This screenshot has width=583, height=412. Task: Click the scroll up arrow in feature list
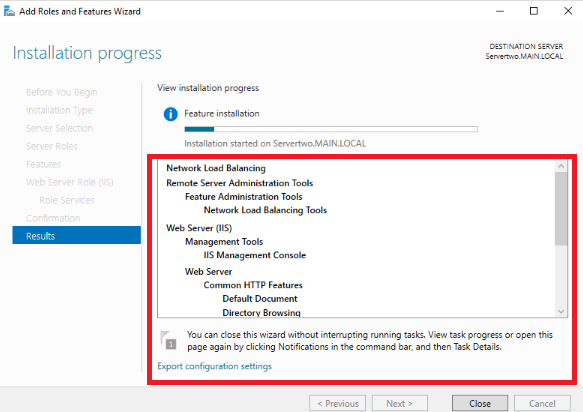point(561,166)
